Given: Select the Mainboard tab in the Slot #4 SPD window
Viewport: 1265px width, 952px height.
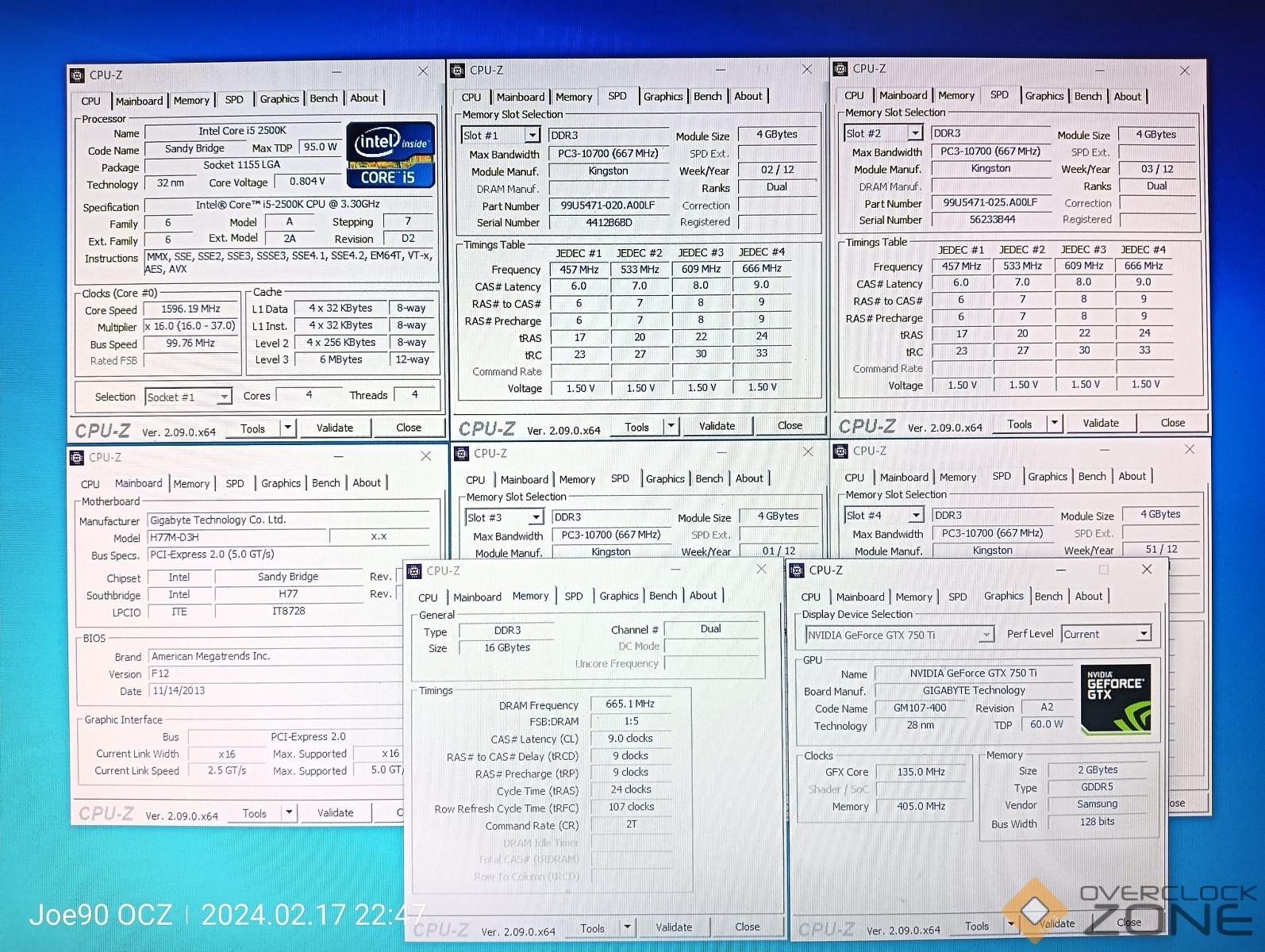Looking at the screenshot, I should 904,477.
